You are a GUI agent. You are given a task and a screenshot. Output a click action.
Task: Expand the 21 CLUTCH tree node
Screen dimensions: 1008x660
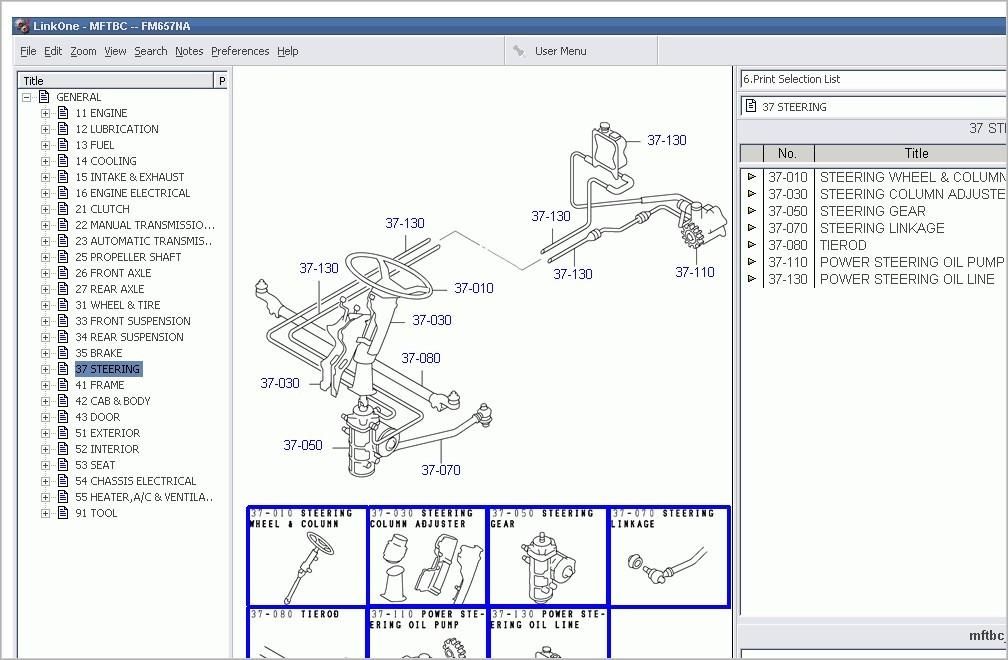coord(45,209)
